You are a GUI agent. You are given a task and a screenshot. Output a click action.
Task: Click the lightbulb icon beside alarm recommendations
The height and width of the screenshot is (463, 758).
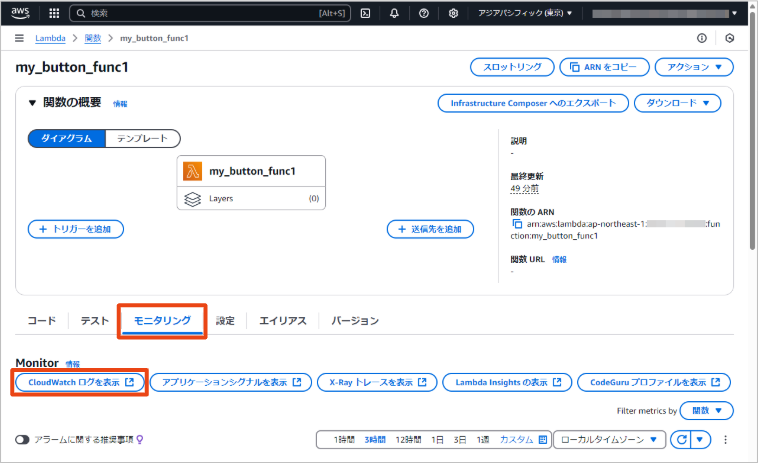coord(140,439)
